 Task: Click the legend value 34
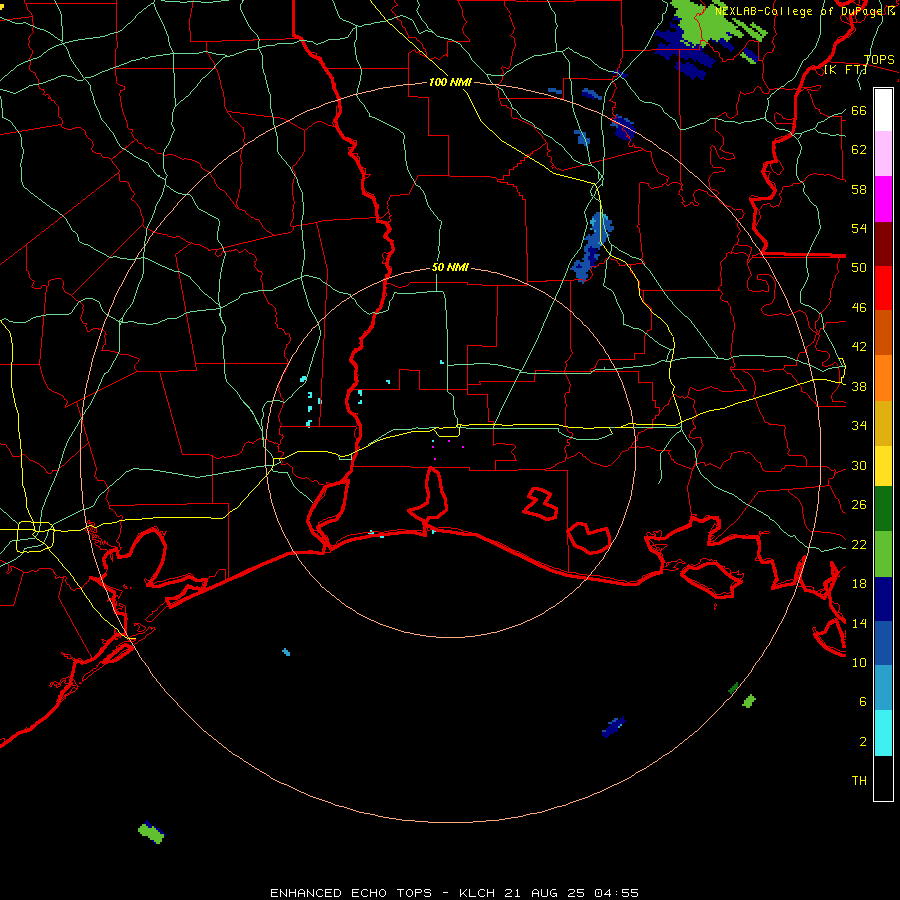[x=859, y=425]
